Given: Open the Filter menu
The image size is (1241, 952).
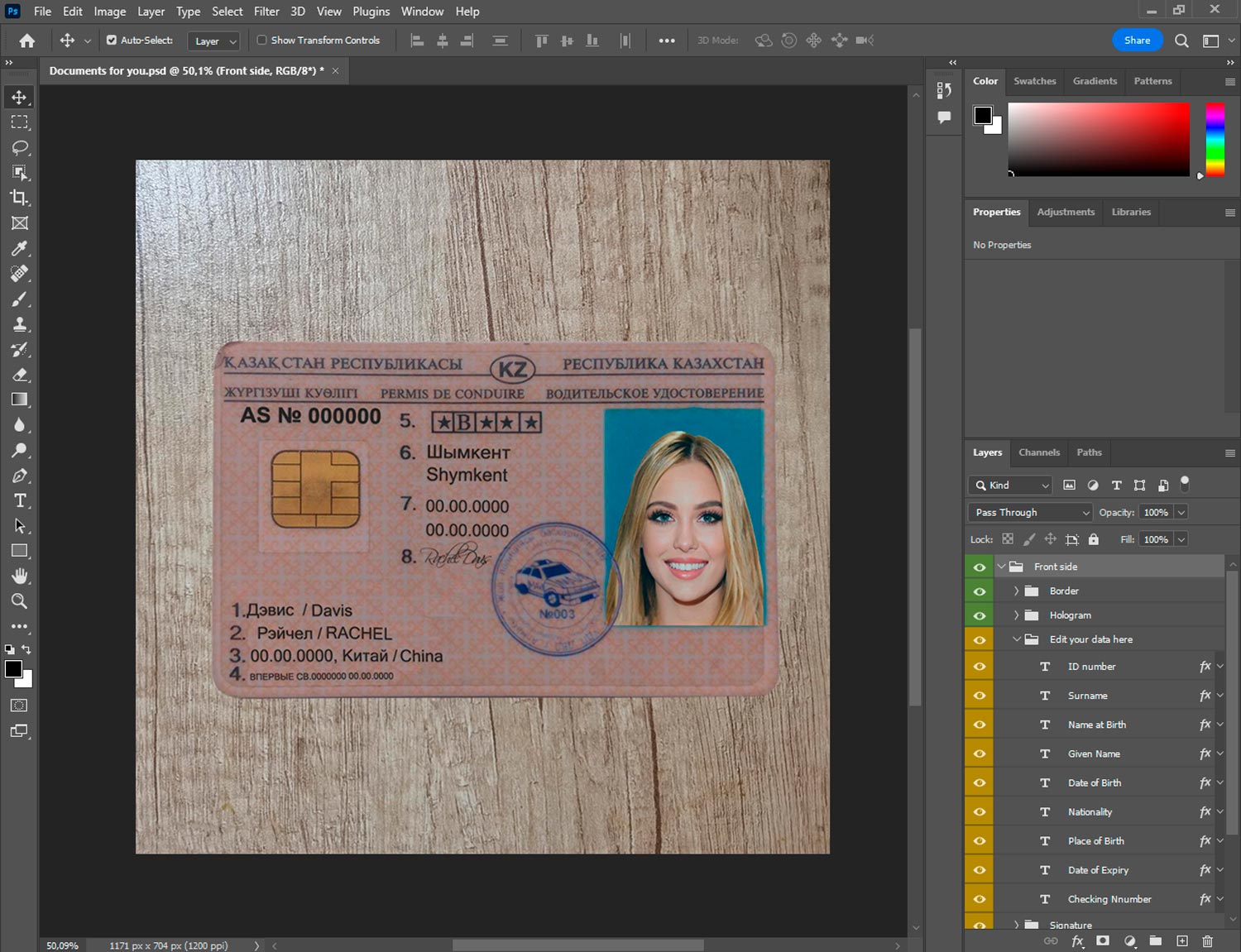Looking at the screenshot, I should coord(266,12).
